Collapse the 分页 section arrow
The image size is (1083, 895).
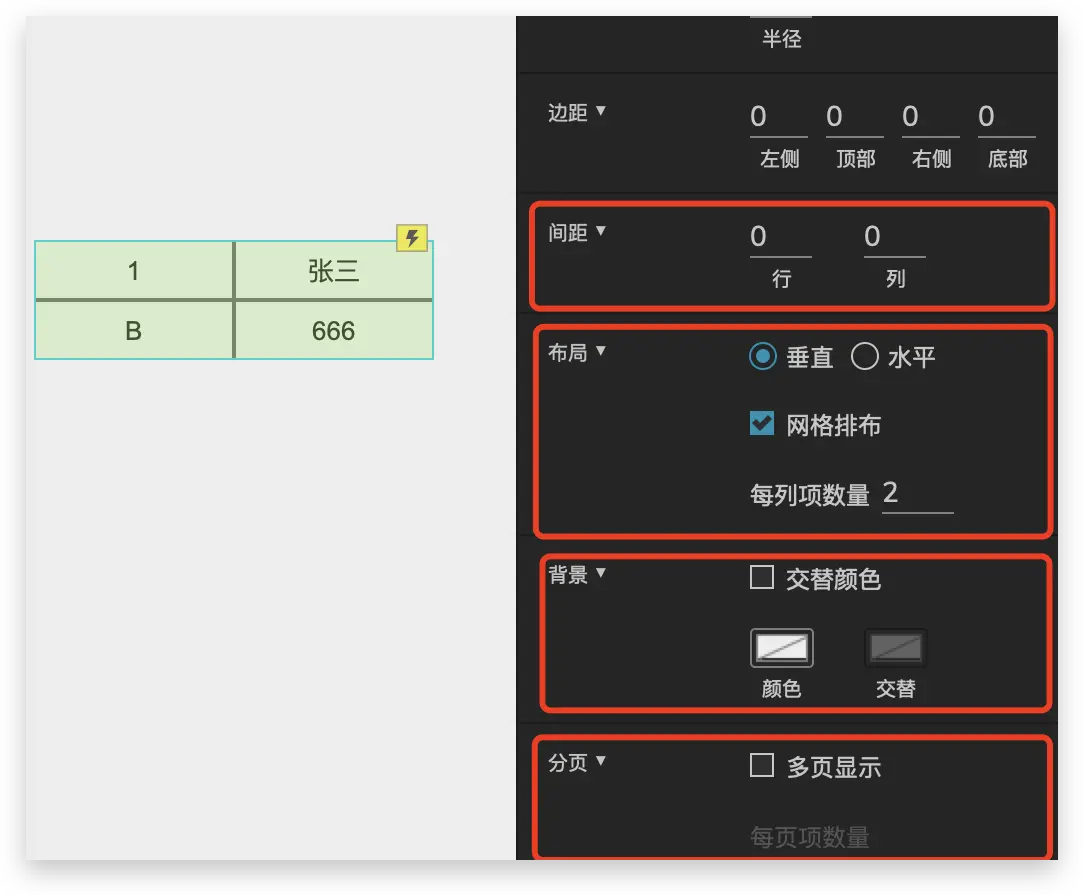tap(601, 761)
